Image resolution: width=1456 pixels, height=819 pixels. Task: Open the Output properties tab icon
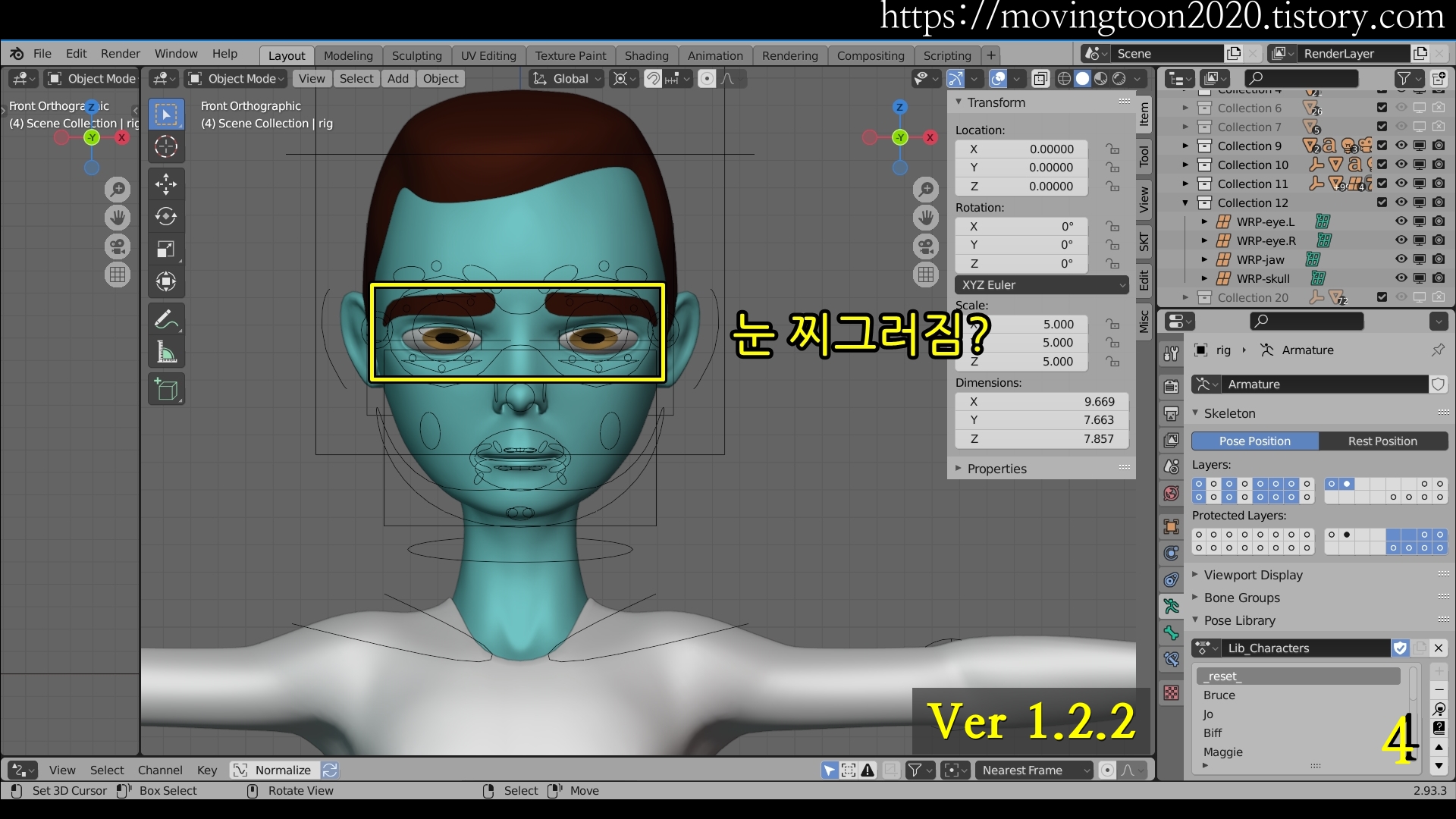point(1172,414)
